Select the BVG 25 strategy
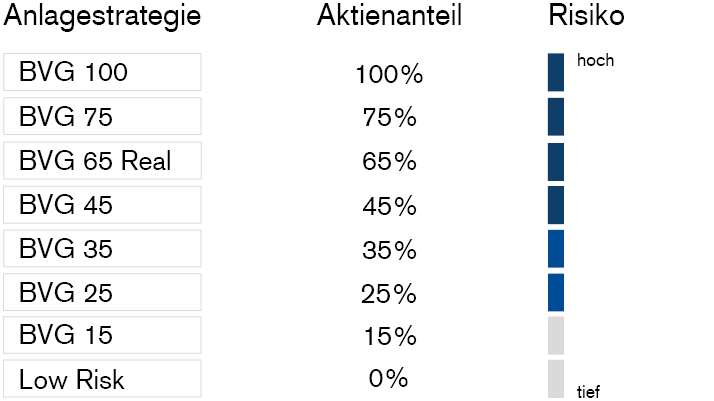The height and width of the screenshot is (401, 714). pyautogui.click(x=102, y=292)
